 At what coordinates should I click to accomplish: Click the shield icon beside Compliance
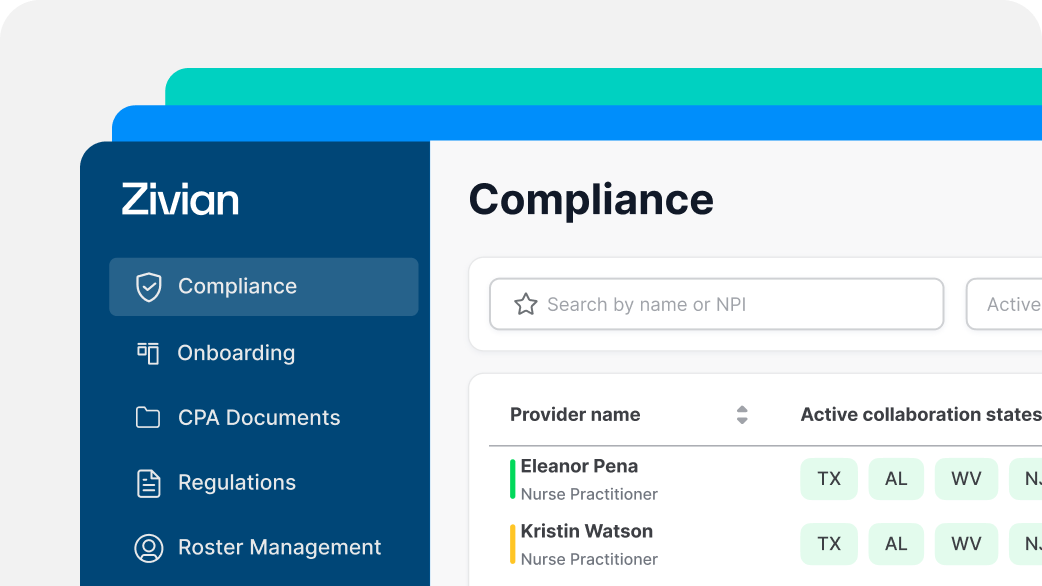pos(148,287)
